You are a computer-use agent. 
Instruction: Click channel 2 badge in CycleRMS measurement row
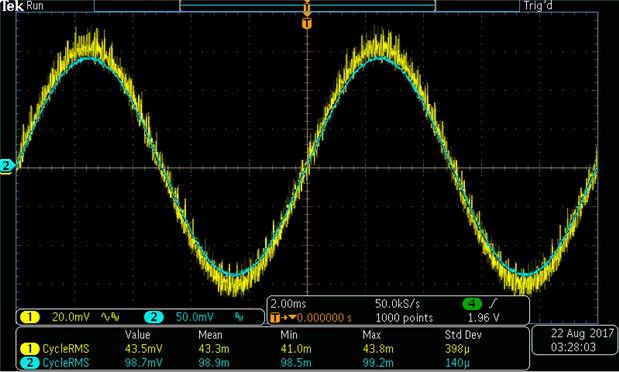coord(30,363)
